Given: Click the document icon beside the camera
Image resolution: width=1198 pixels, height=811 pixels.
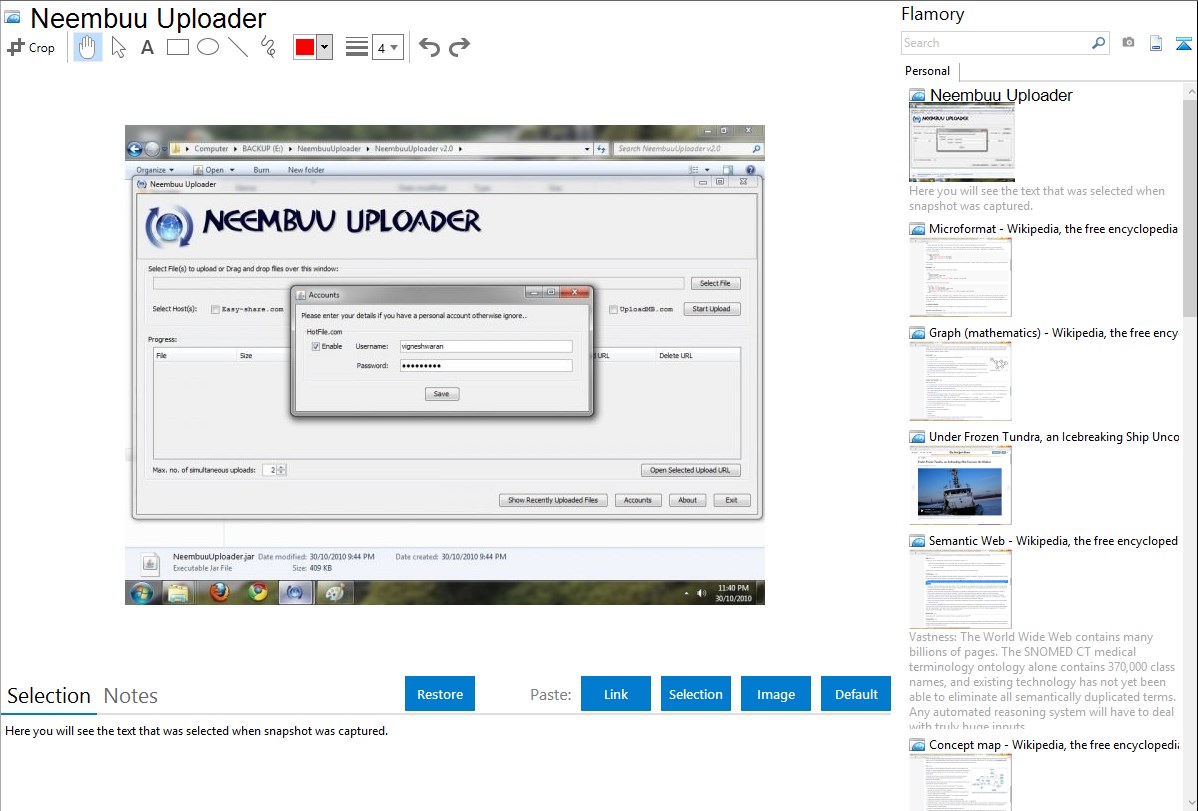Looking at the screenshot, I should [x=1156, y=43].
